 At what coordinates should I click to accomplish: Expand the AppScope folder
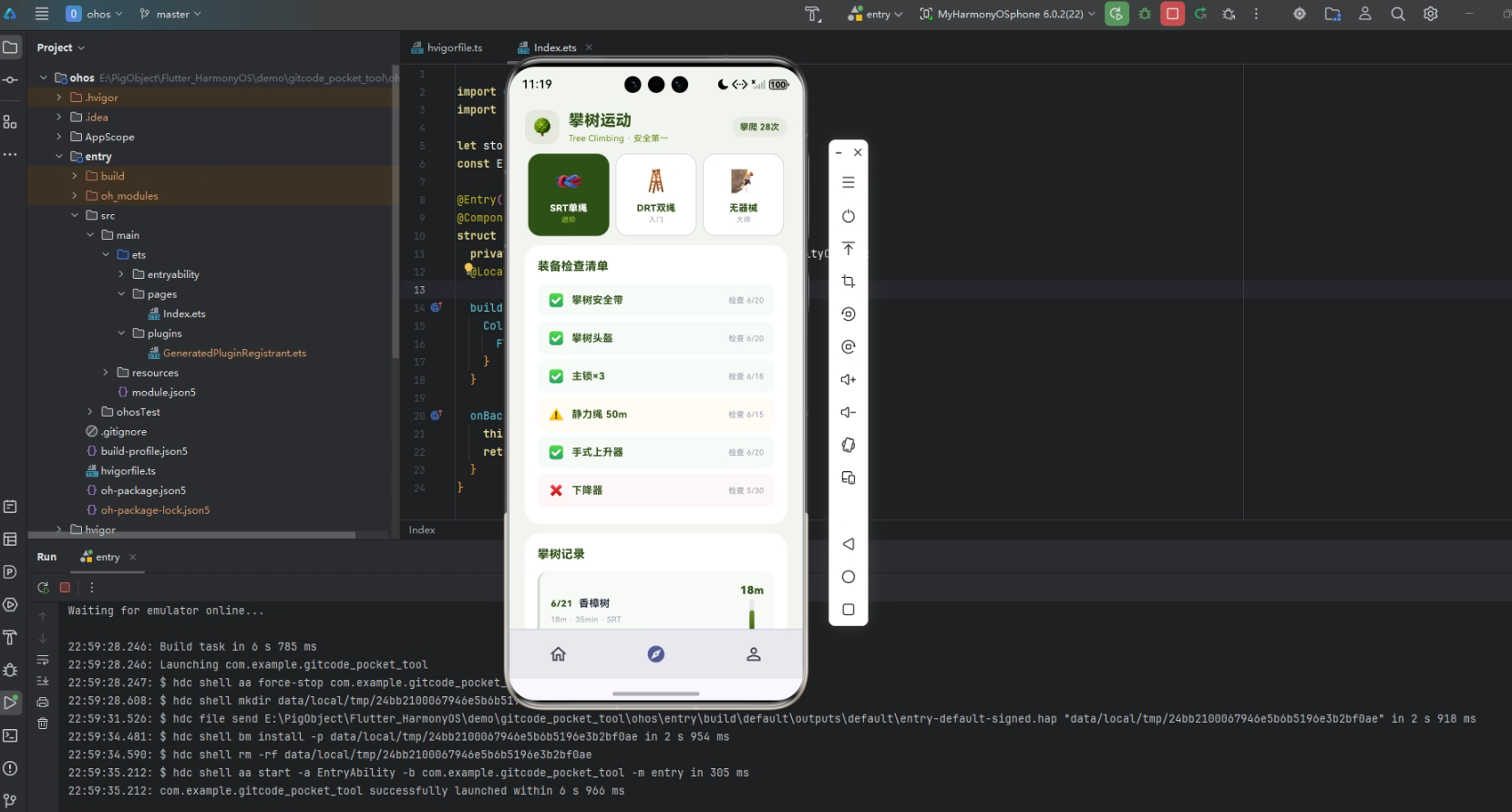coord(59,137)
